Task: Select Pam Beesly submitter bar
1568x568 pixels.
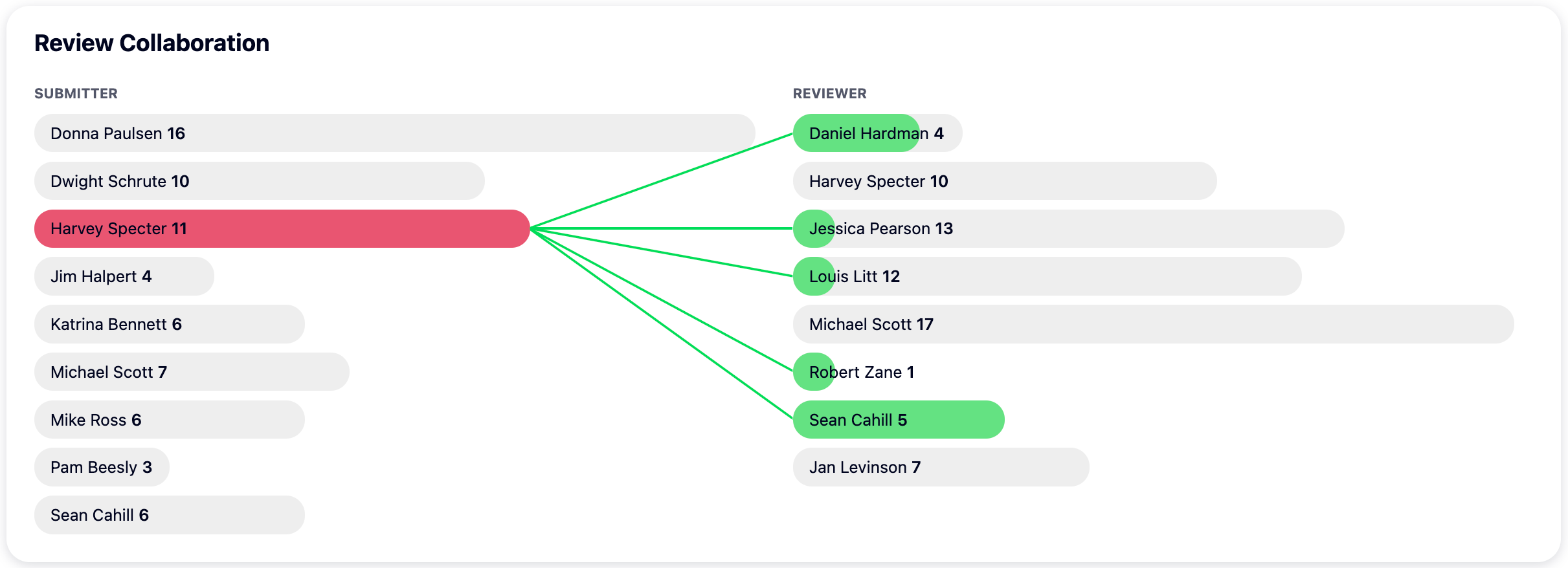Action: click(x=102, y=467)
